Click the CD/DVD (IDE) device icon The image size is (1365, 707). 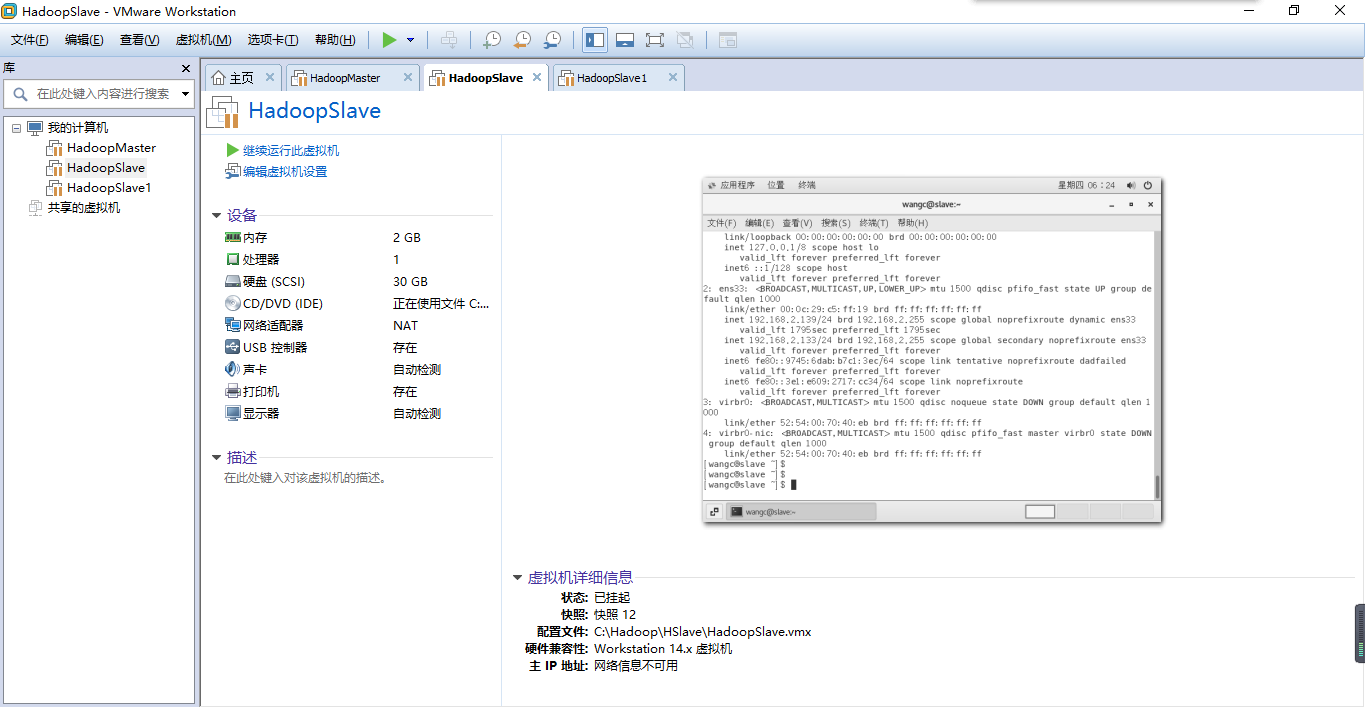point(233,303)
